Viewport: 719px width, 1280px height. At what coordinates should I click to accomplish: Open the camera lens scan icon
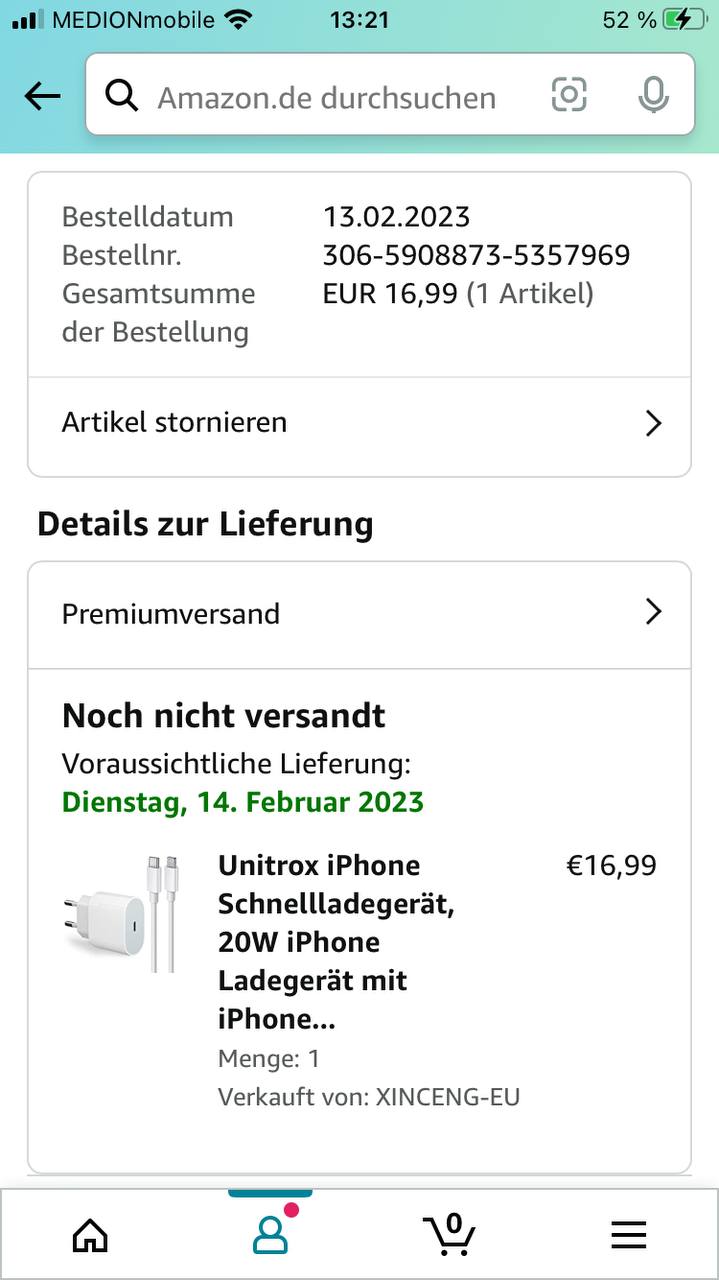[568, 95]
